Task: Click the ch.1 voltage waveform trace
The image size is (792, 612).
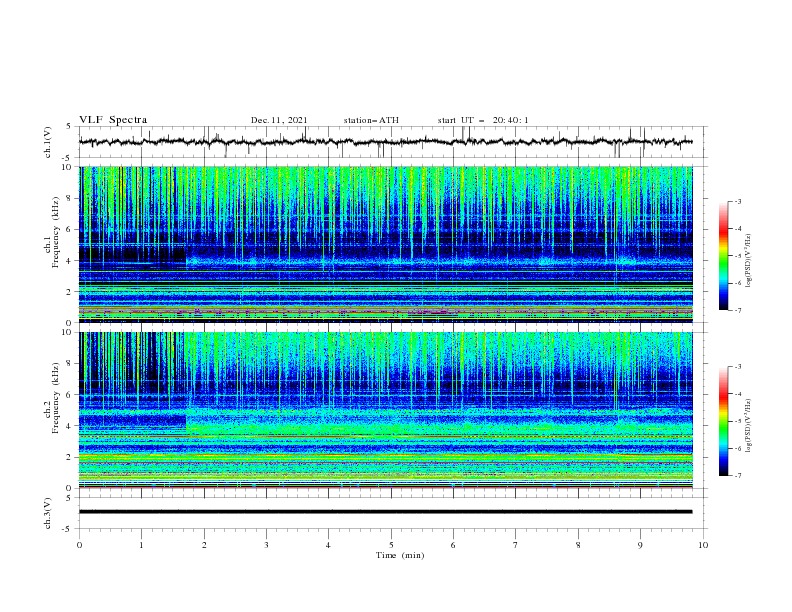Action: pos(385,142)
